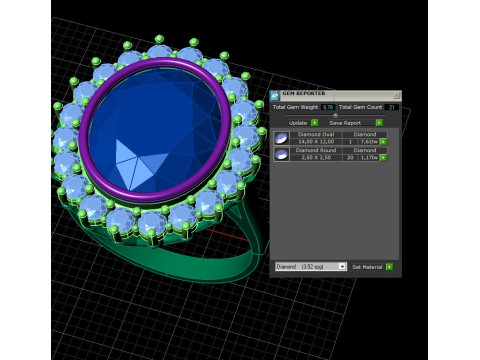The width and height of the screenshot is (480, 360).
Task: Click the green arrow beside Save Report
Action: (x=379, y=123)
